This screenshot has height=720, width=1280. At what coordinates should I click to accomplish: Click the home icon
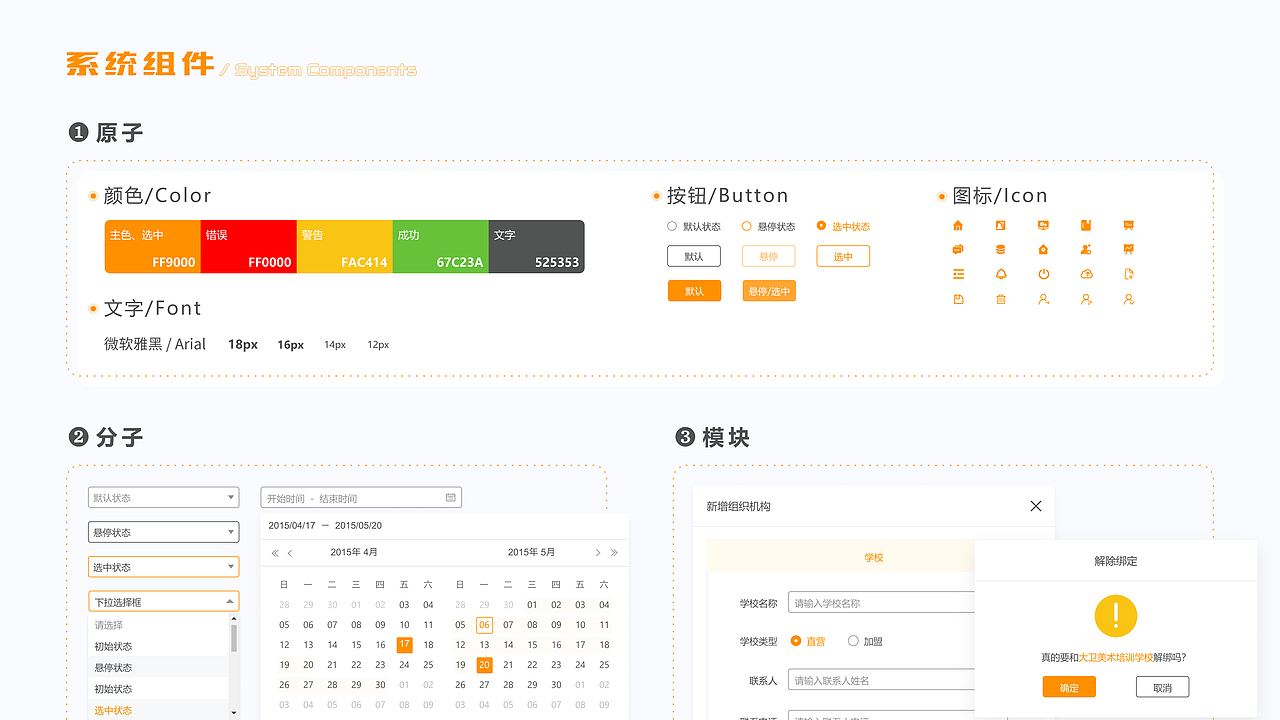tap(958, 226)
